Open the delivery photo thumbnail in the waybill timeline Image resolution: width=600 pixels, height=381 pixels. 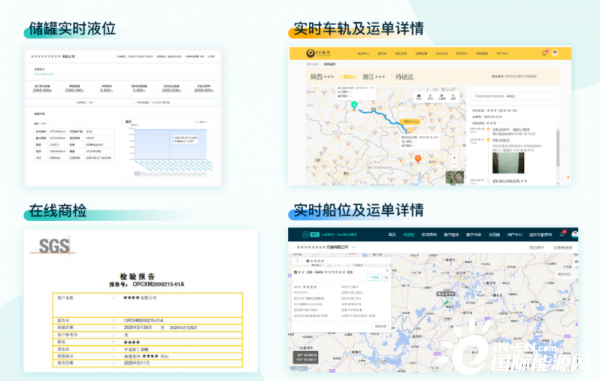click(x=508, y=163)
